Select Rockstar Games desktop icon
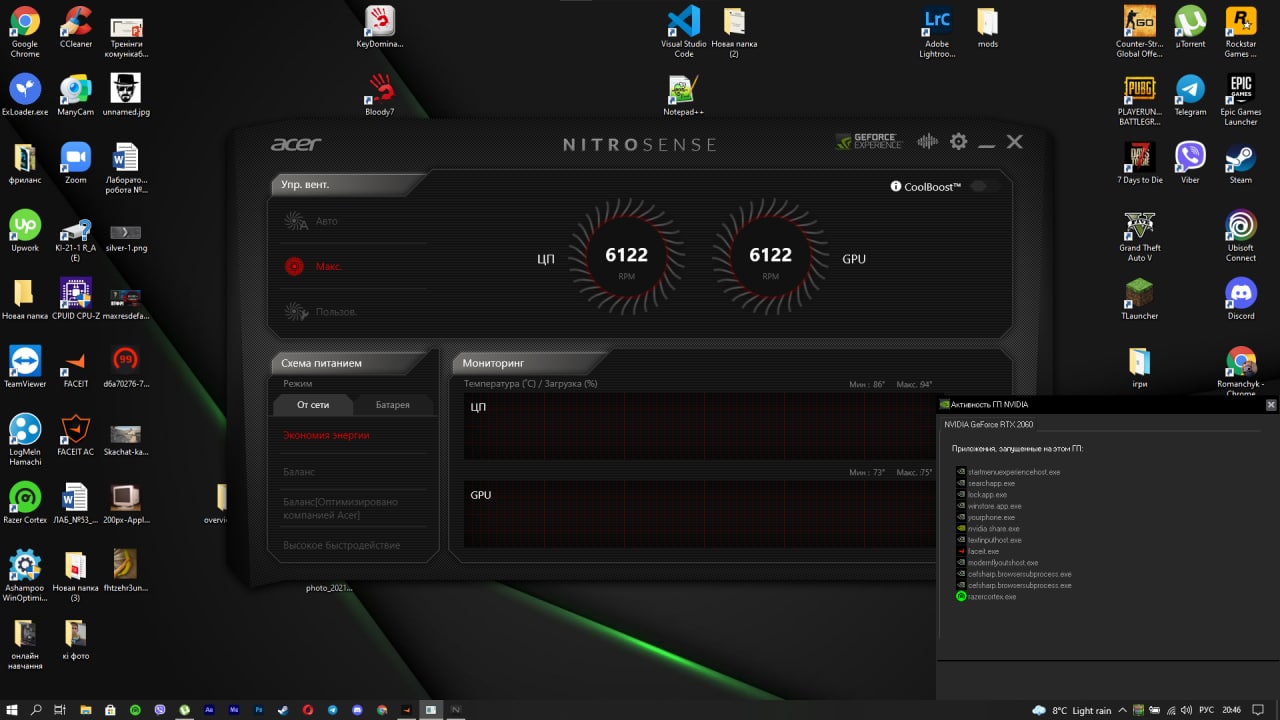1280x720 pixels. tap(1241, 32)
